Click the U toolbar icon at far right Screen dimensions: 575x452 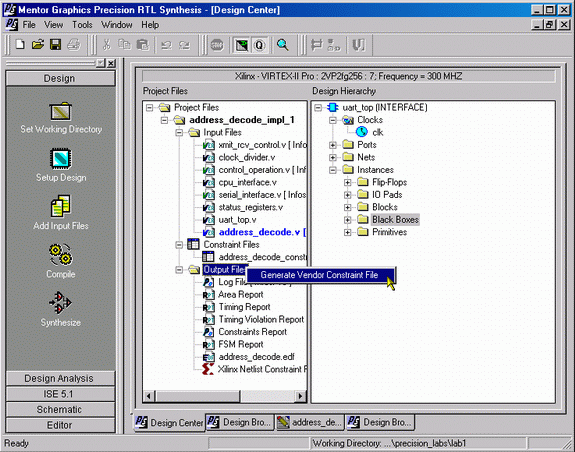click(x=359, y=45)
